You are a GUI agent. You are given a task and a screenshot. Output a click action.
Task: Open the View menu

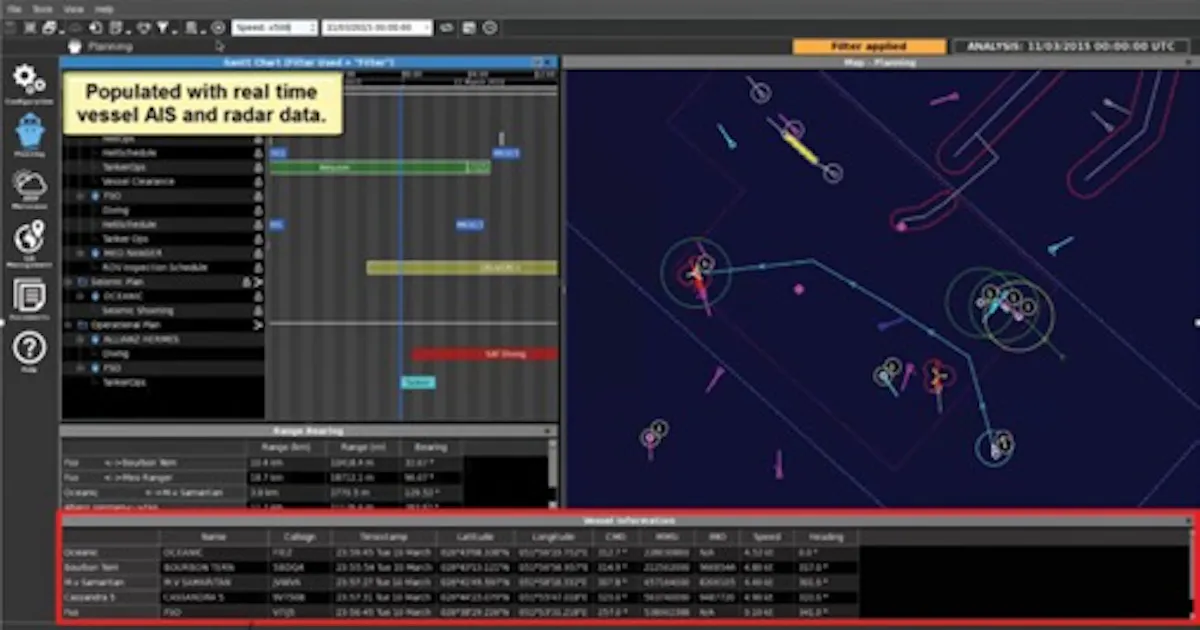74,8
